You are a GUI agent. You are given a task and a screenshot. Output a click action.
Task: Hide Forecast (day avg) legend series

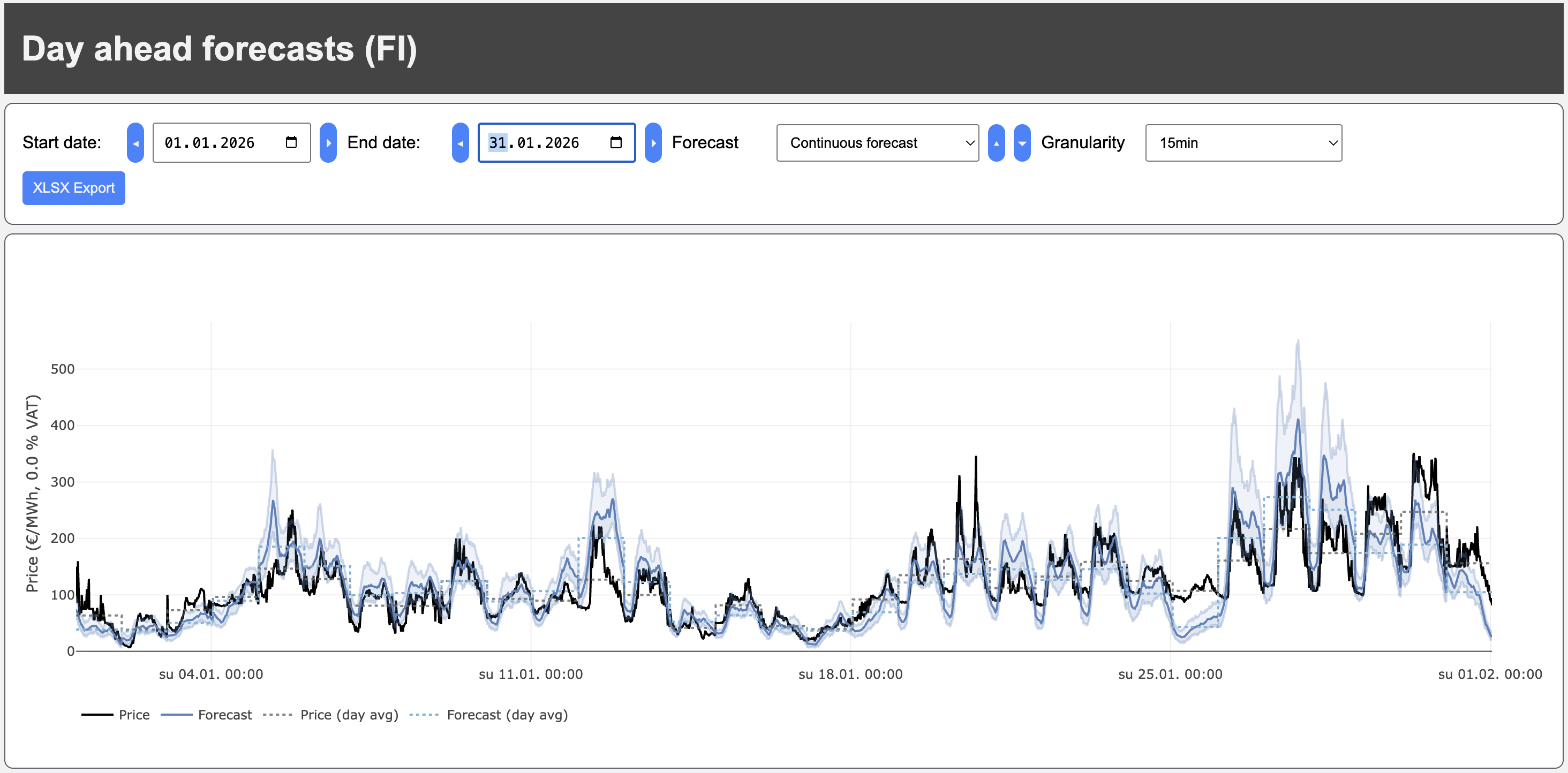[507, 715]
